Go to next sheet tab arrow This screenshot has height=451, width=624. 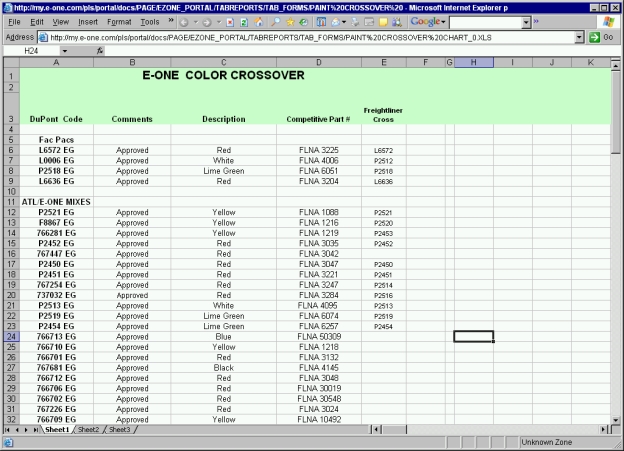(26, 430)
